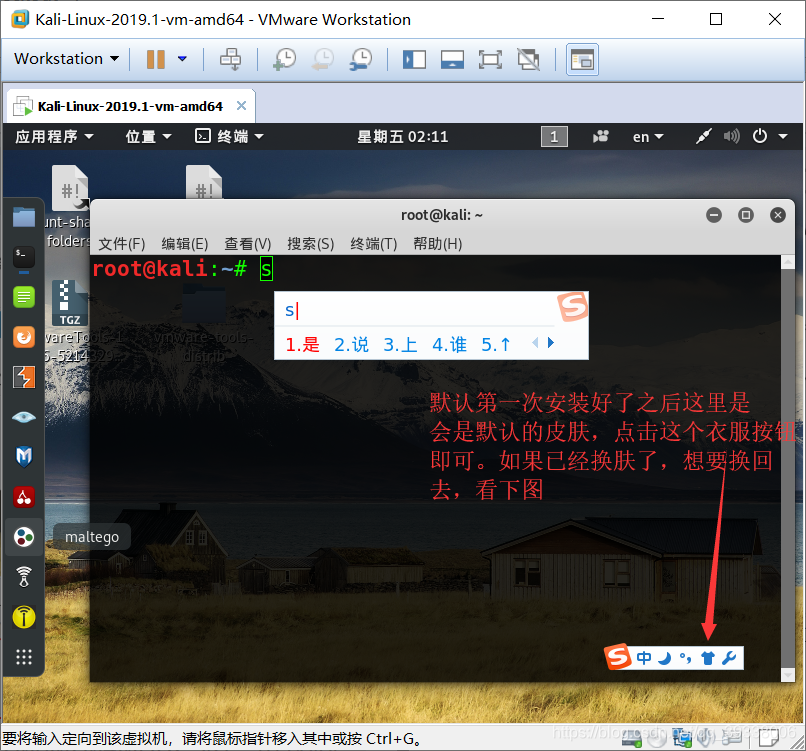The image size is (806, 751).
Task: Launch Metasploit from the dock
Action: point(24,456)
